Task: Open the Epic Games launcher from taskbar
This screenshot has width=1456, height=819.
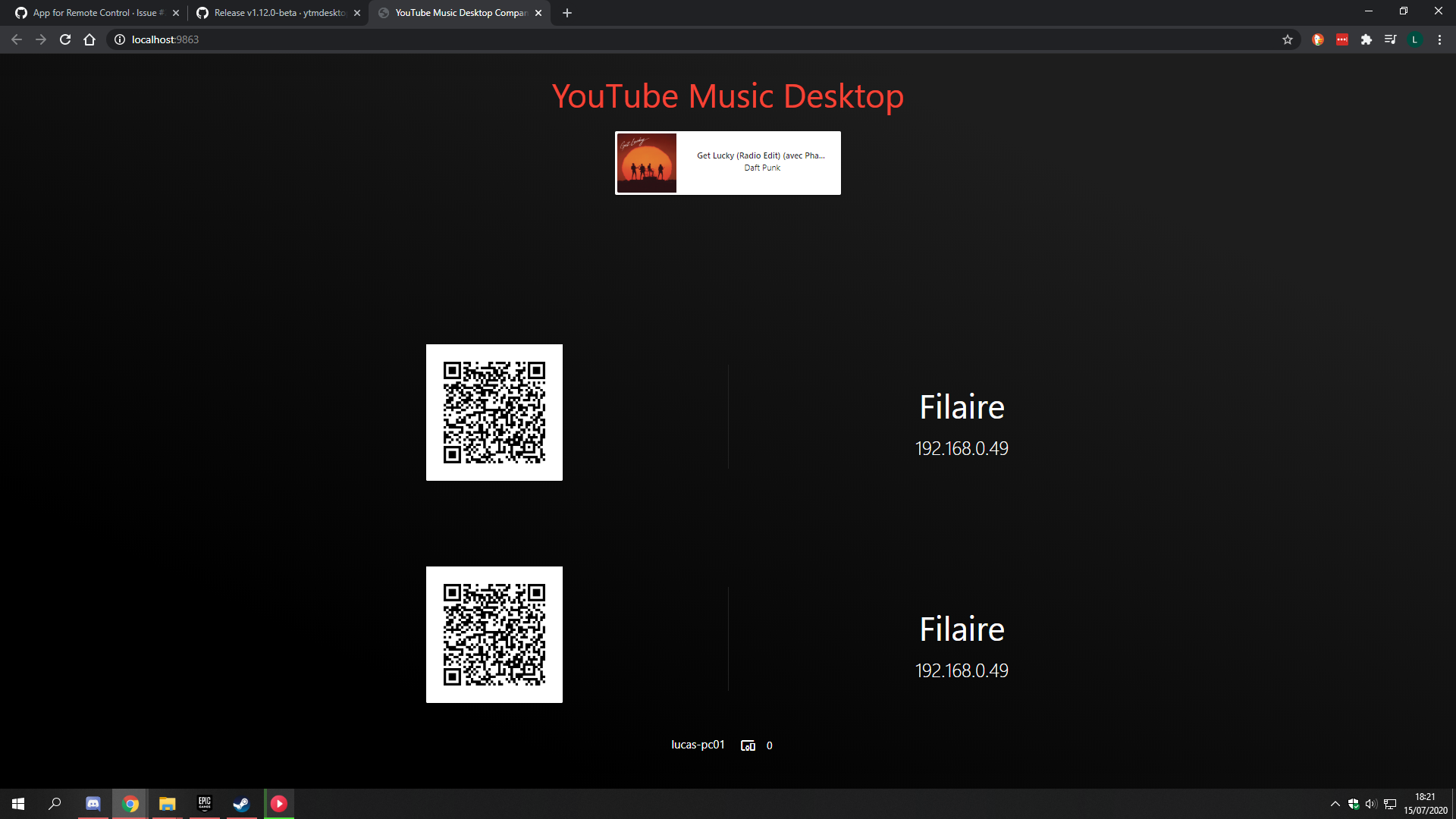Action: pyautogui.click(x=205, y=804)
